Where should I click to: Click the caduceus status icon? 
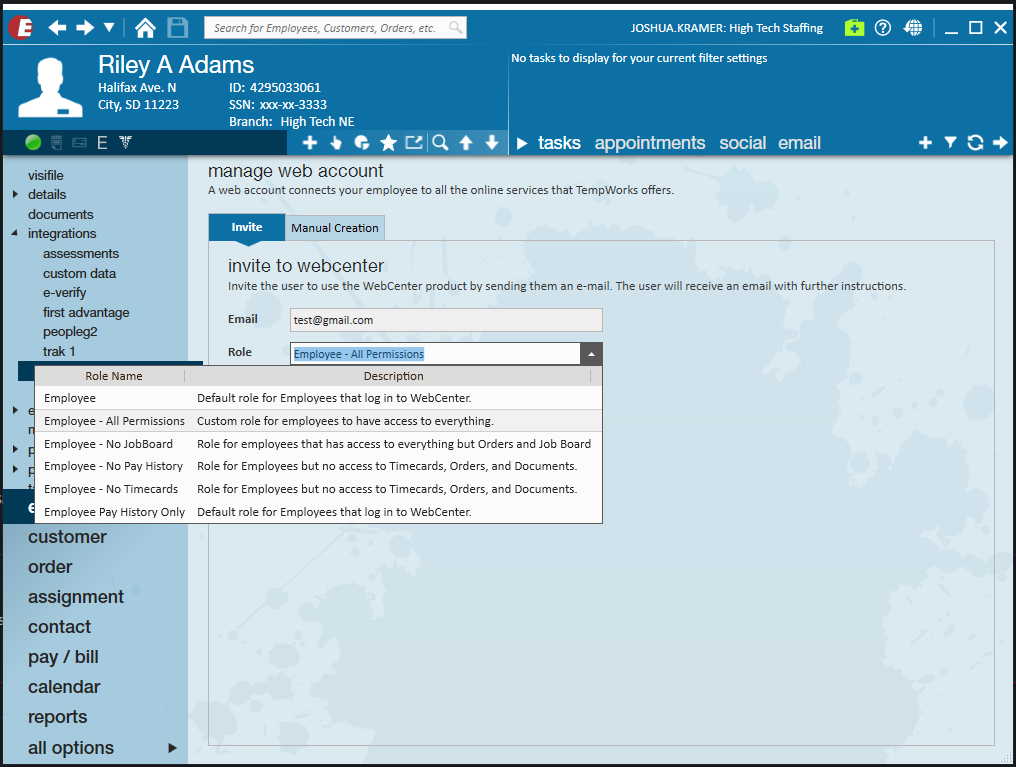pos(126,143)
